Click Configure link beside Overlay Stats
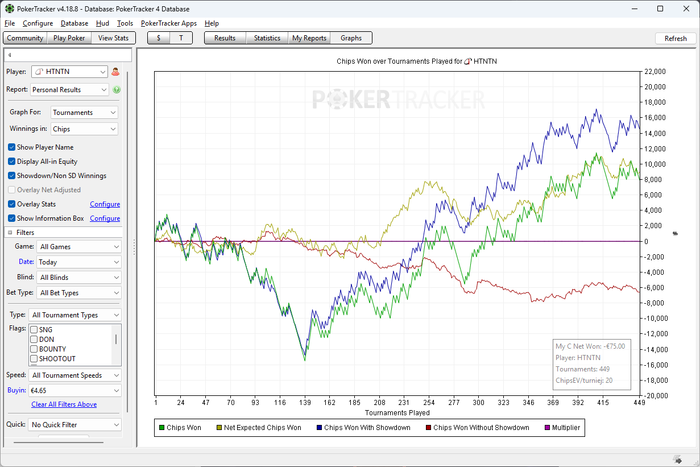Viewport: 700px width, 467px height. coord(105,204)
